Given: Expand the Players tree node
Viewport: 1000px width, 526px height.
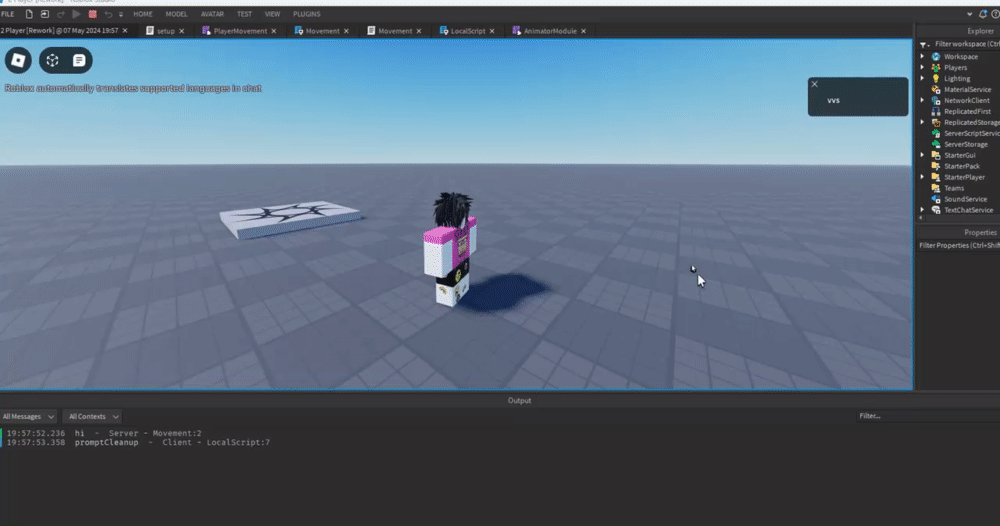Looking at the screenshot, I should 922,68.
